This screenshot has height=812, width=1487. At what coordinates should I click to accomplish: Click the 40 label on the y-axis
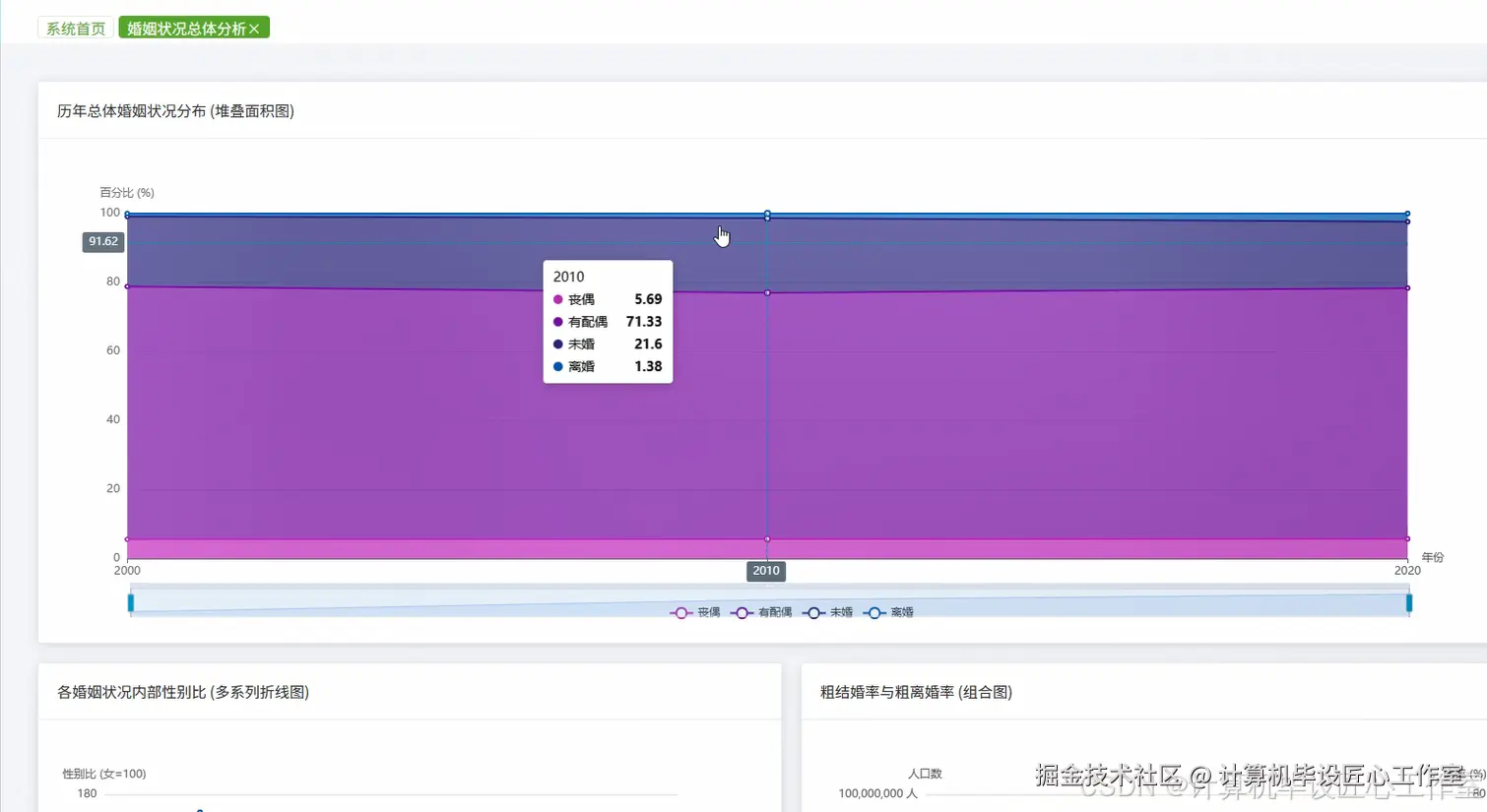[x=113, y=419]
